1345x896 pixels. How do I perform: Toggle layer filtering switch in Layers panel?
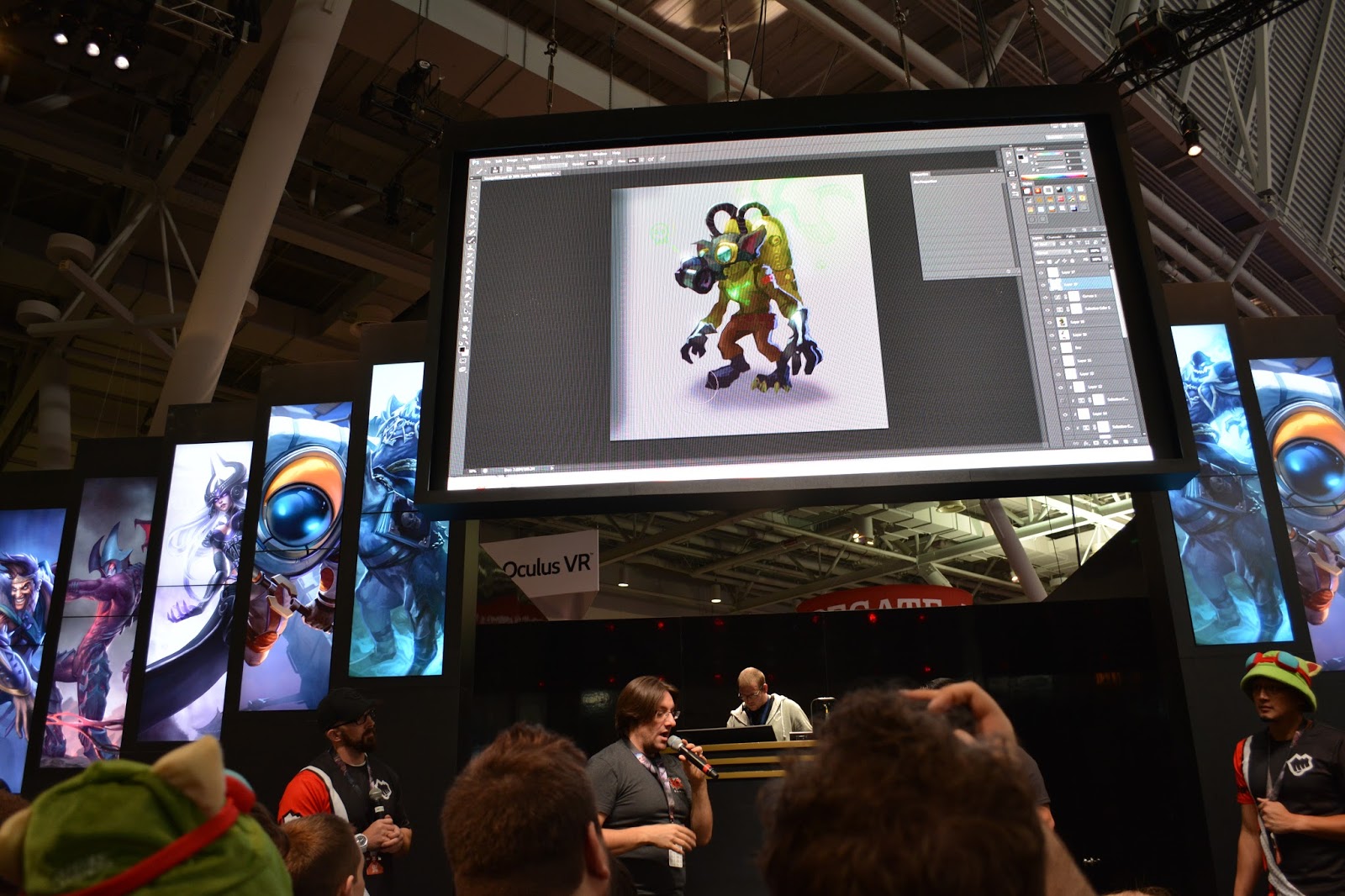coord(1103,242)
